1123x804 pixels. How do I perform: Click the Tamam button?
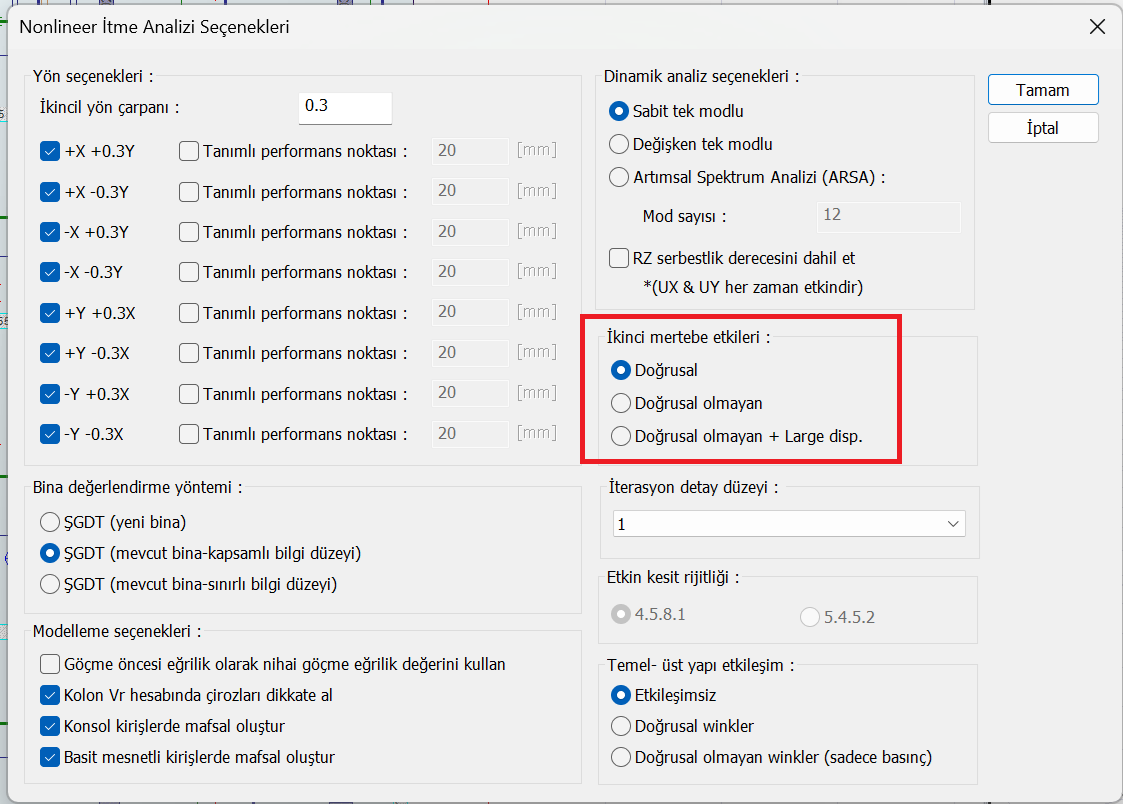point(1042,90)
